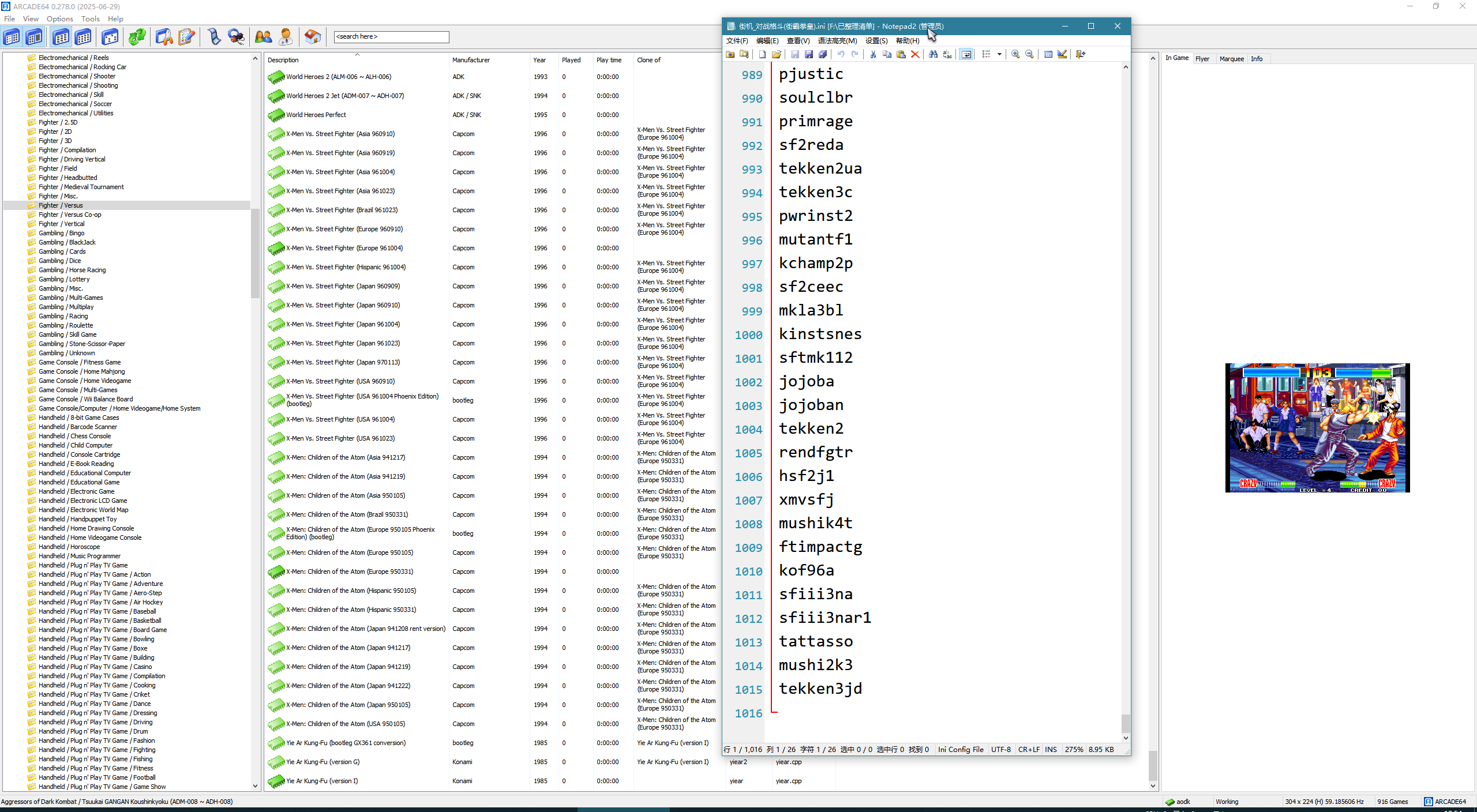Click the UTF-8 encoding status bar entry
Image resolution: width=1477 pixels, height=812 pixels.
click(x=1001, y=749)
